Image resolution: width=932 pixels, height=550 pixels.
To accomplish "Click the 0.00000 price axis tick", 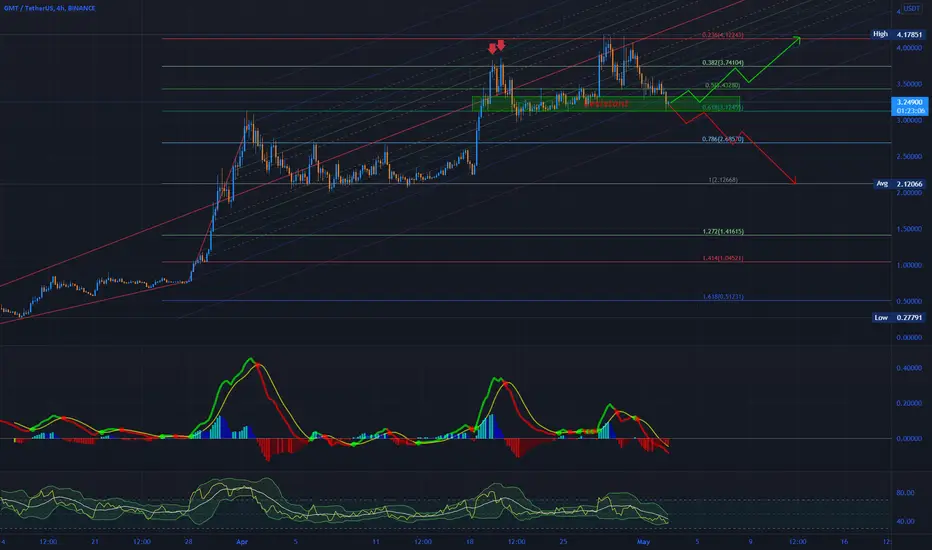I will (909, 338).
